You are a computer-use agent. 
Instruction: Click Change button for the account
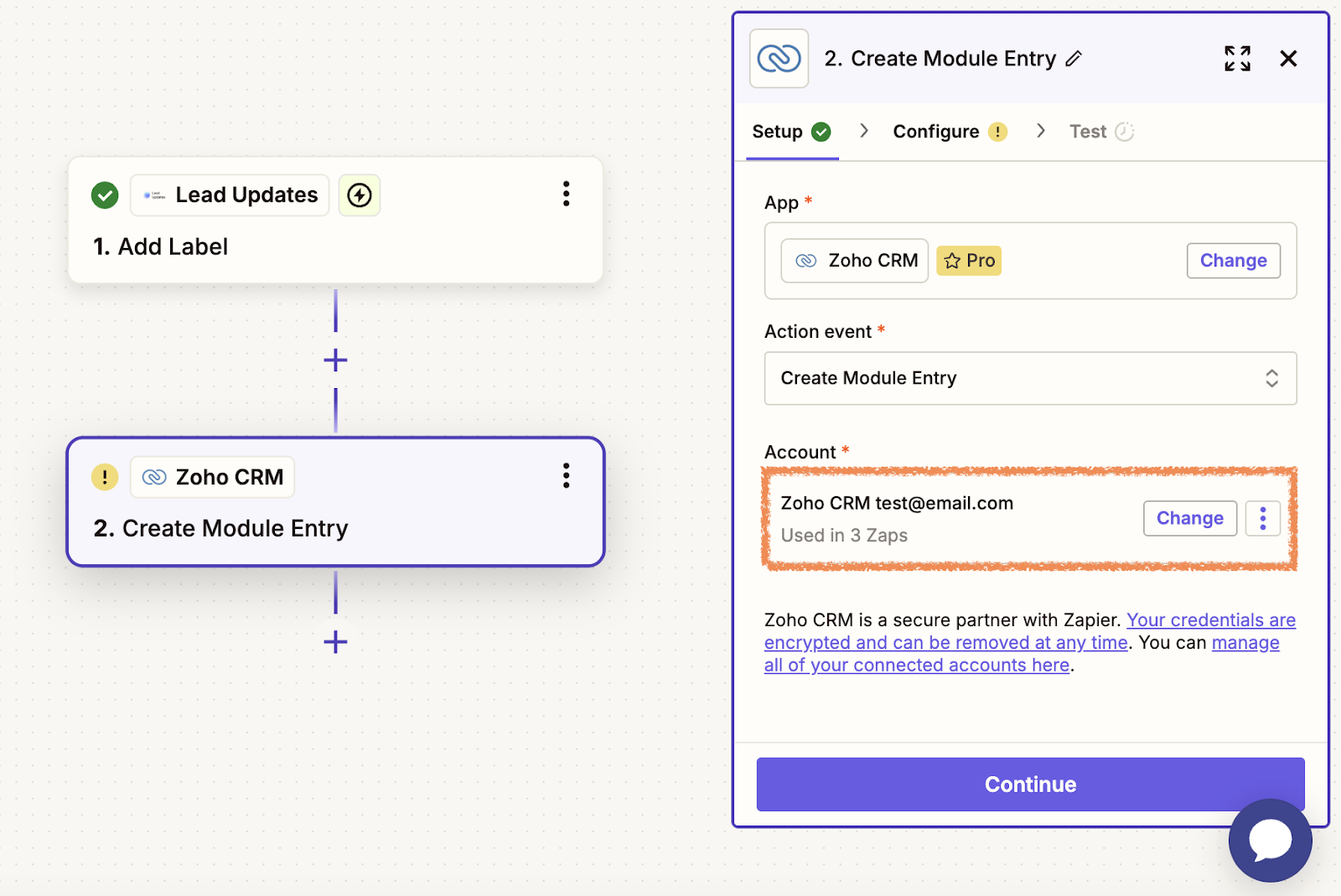[1189, 518]
